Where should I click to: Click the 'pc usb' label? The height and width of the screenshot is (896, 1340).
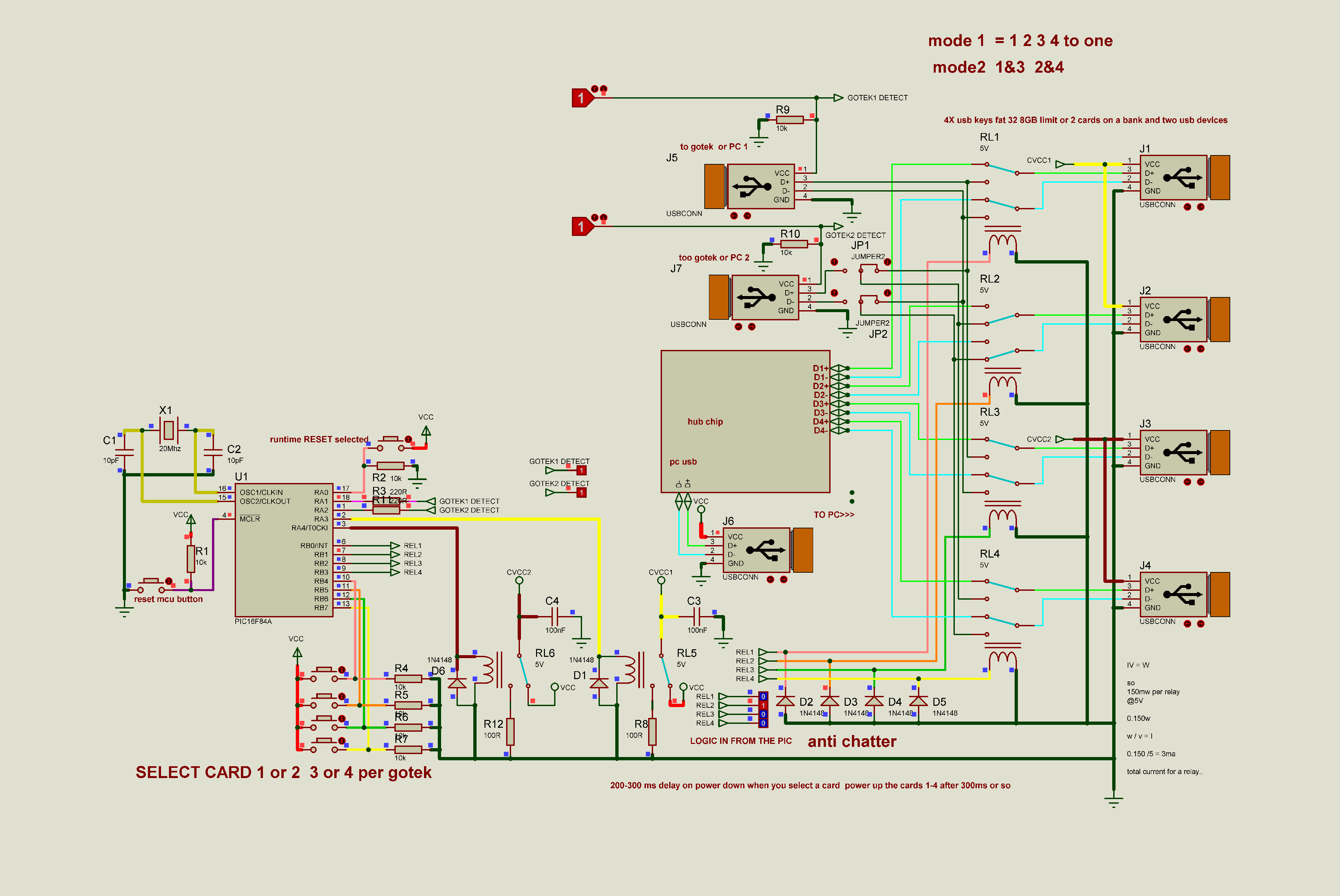click(683, 462)
